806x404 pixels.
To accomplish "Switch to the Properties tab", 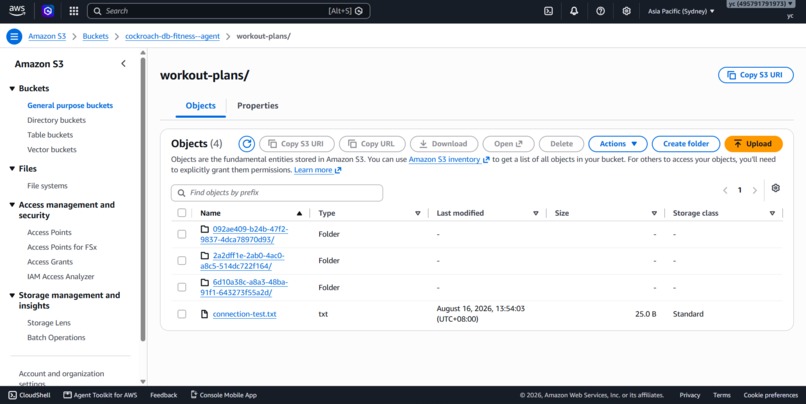I will click(x=258, y=106).
